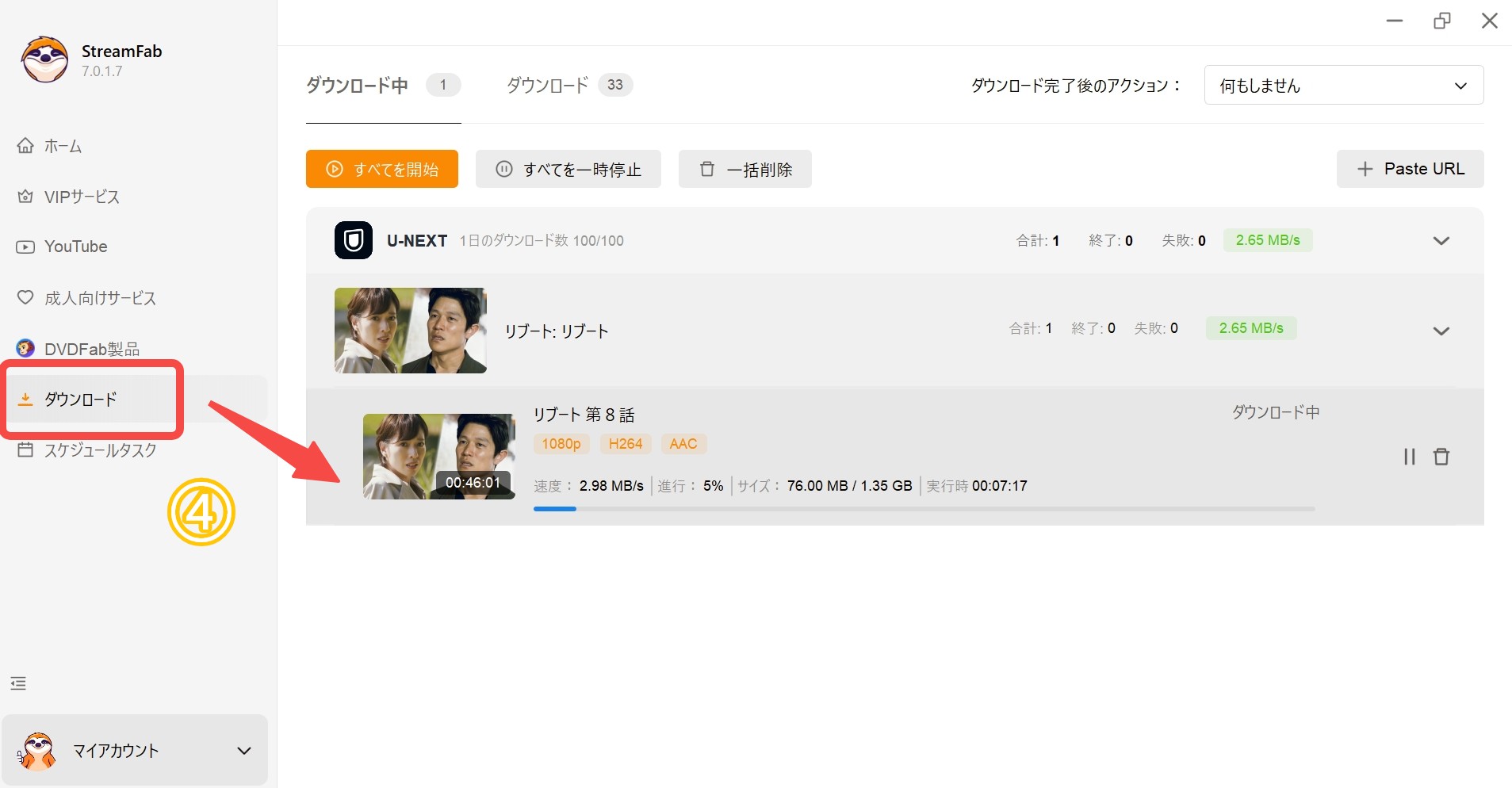Click すべてを一時停止 to pause all downloads

click(568, 169)
